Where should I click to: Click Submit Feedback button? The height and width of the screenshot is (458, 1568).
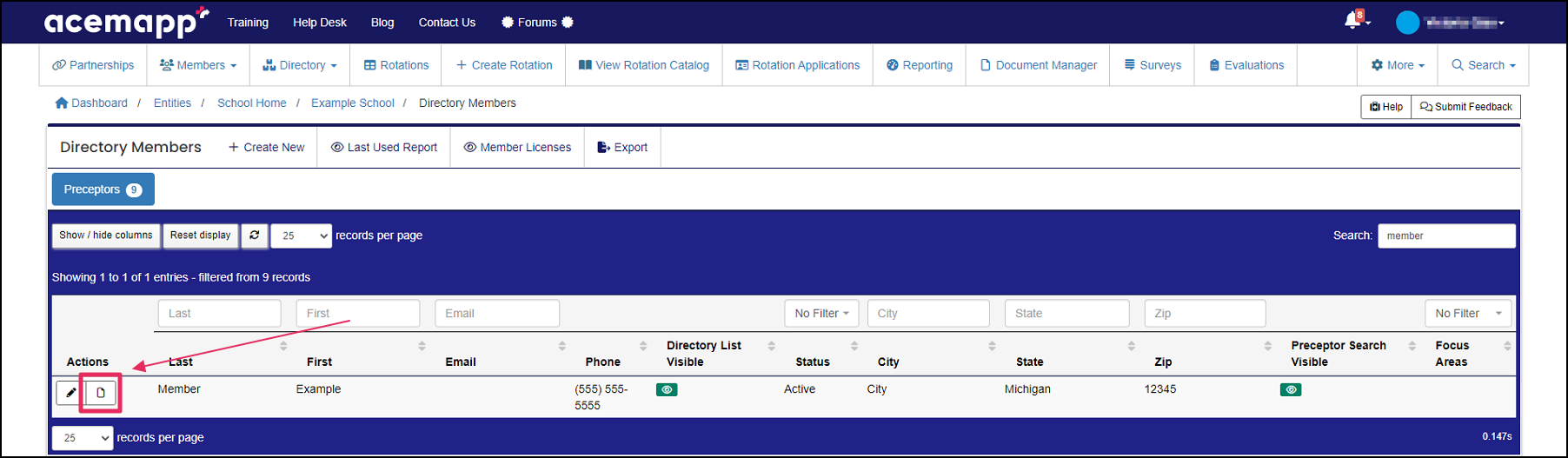[1466, 107]
